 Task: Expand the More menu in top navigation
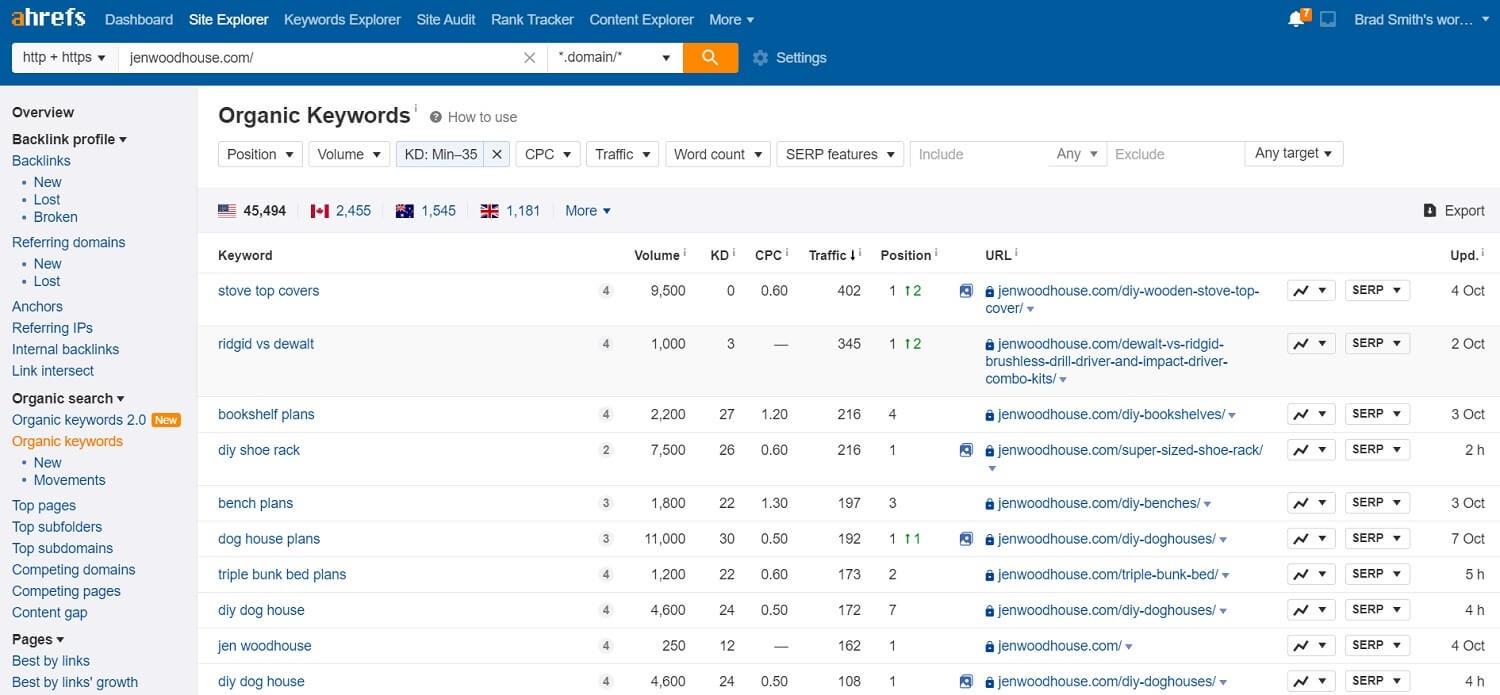pyautogui.click(x=732, y=19)
